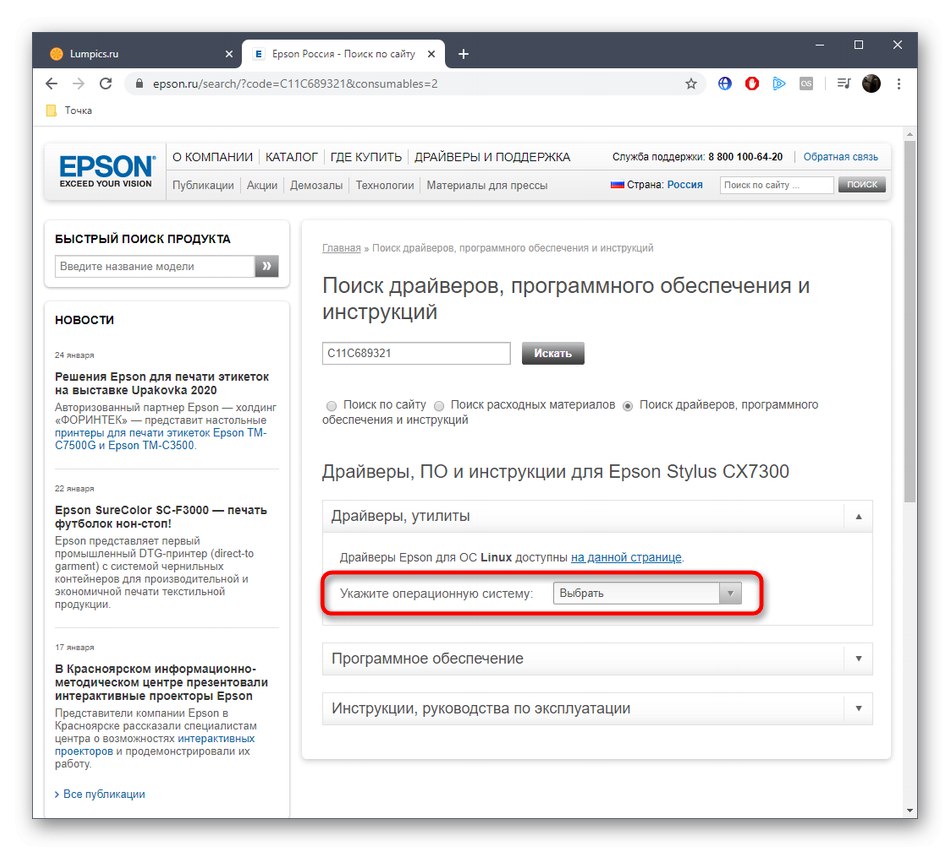This screenshot has height=851, width=950.
Task: Submit quick product search arrow button
Action: click(267, 266)
